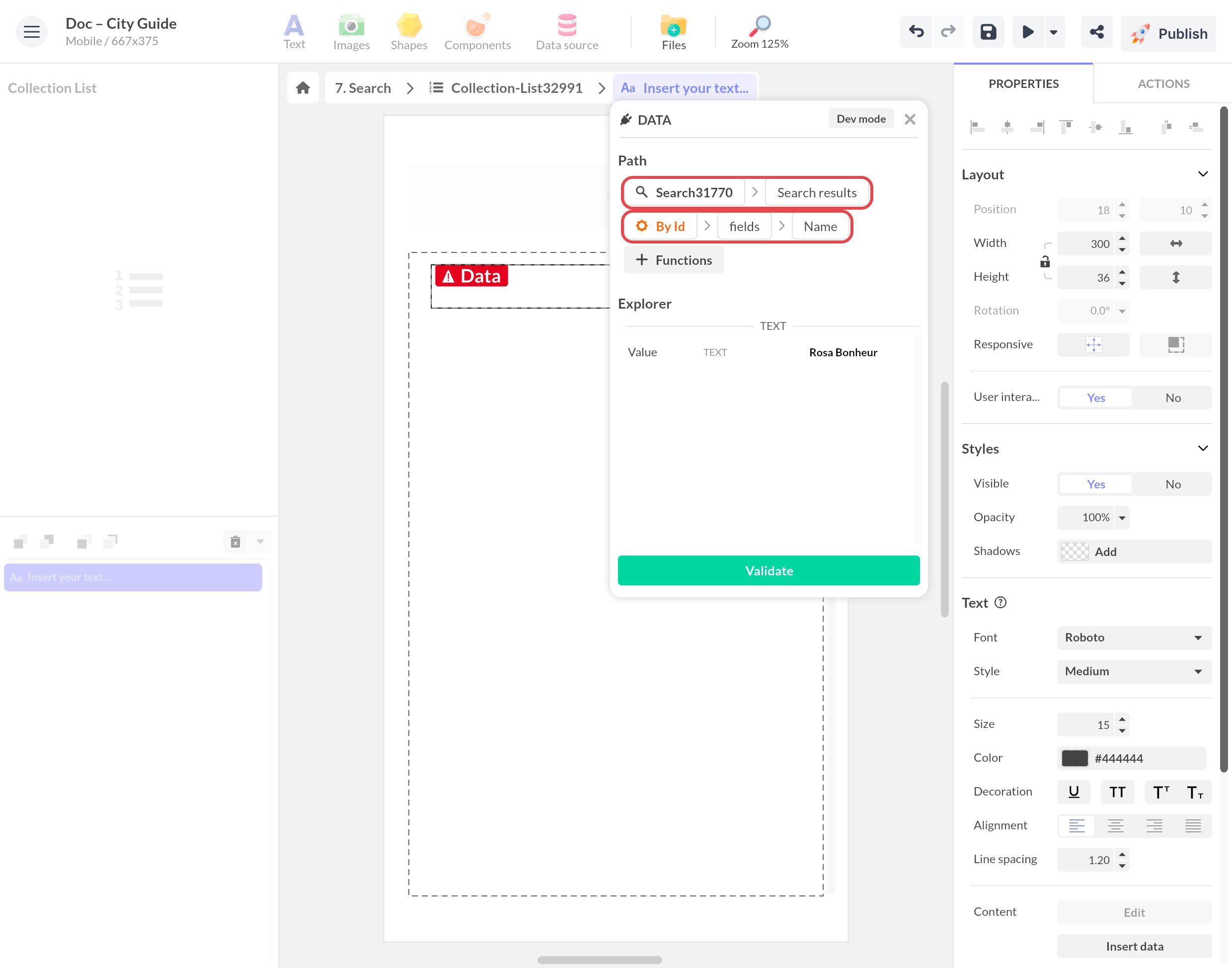Screen dimensions: 1232x968
Task: Toggle underline decoration
Action: click(x=1074, y=792)
